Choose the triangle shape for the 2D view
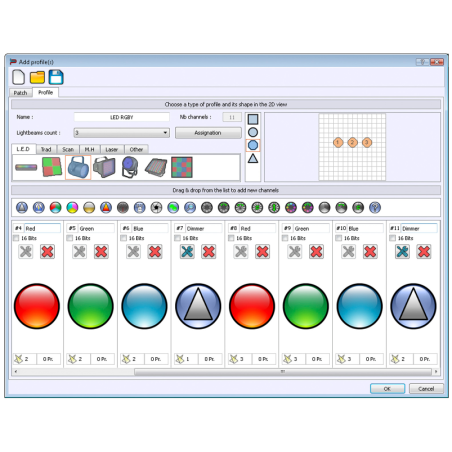The width and height of the screenshot is (452, 452). pyautogui.click(x=253, y=158)
